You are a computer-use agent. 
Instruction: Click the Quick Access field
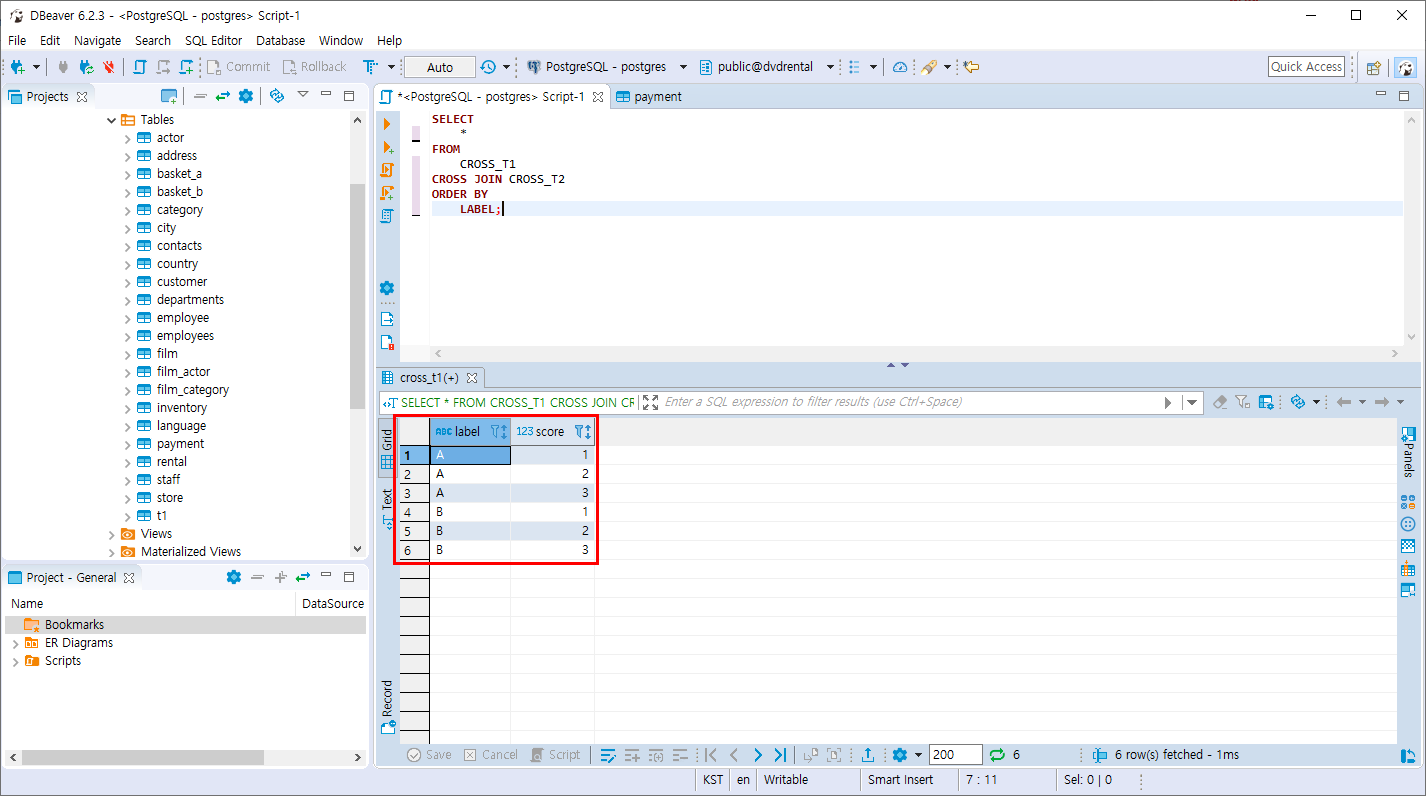(x=1306, y=67)
